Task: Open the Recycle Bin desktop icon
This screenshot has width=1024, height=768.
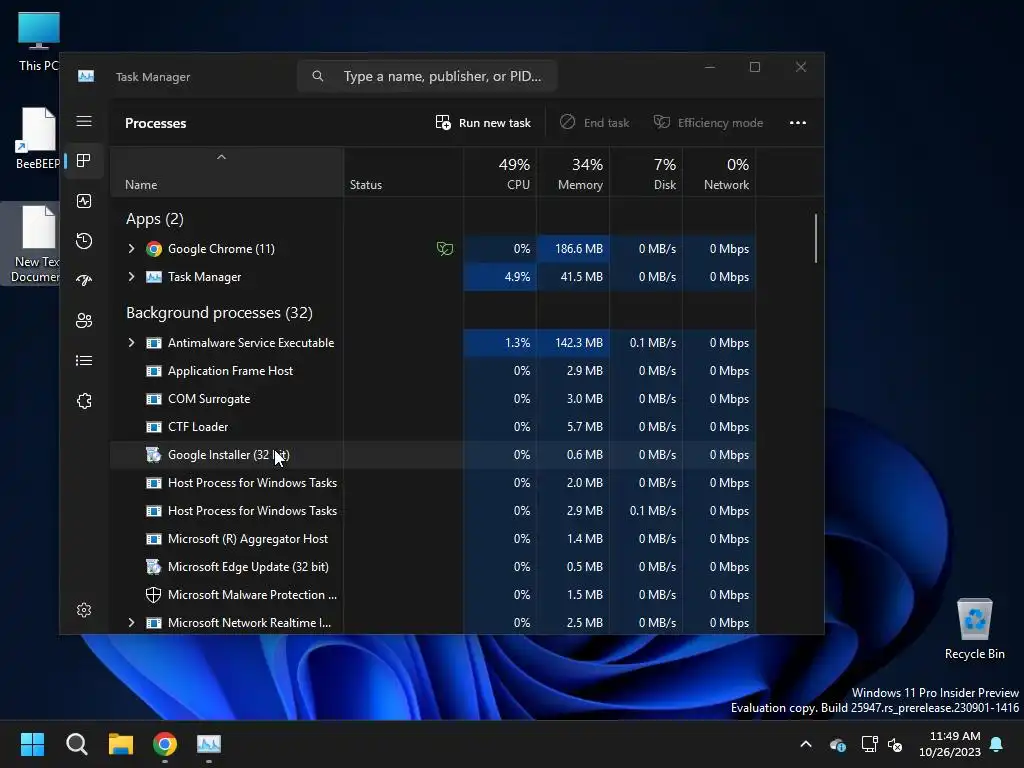Action: [974, 628]
